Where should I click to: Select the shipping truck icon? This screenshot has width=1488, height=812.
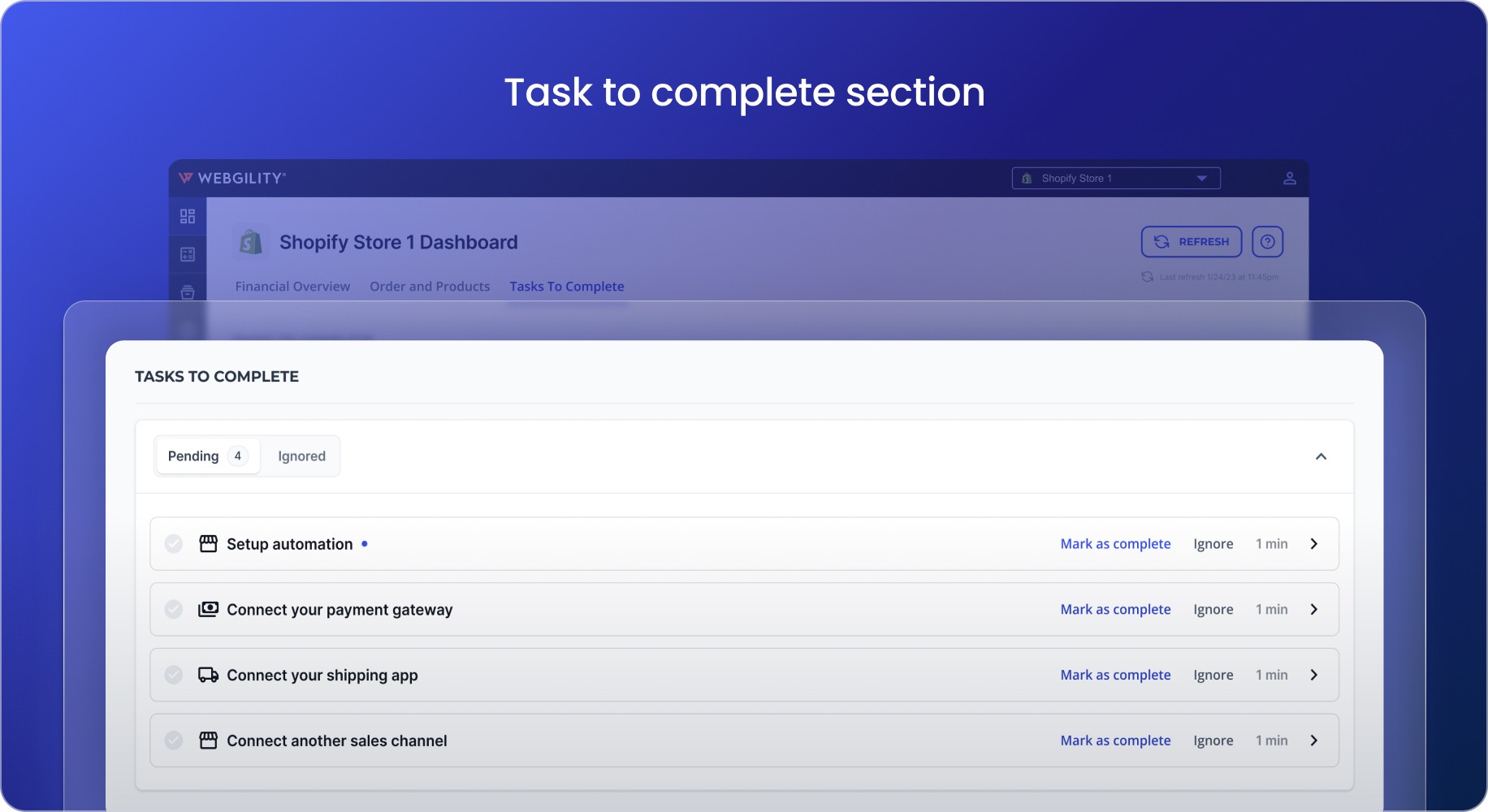point(209,675)
